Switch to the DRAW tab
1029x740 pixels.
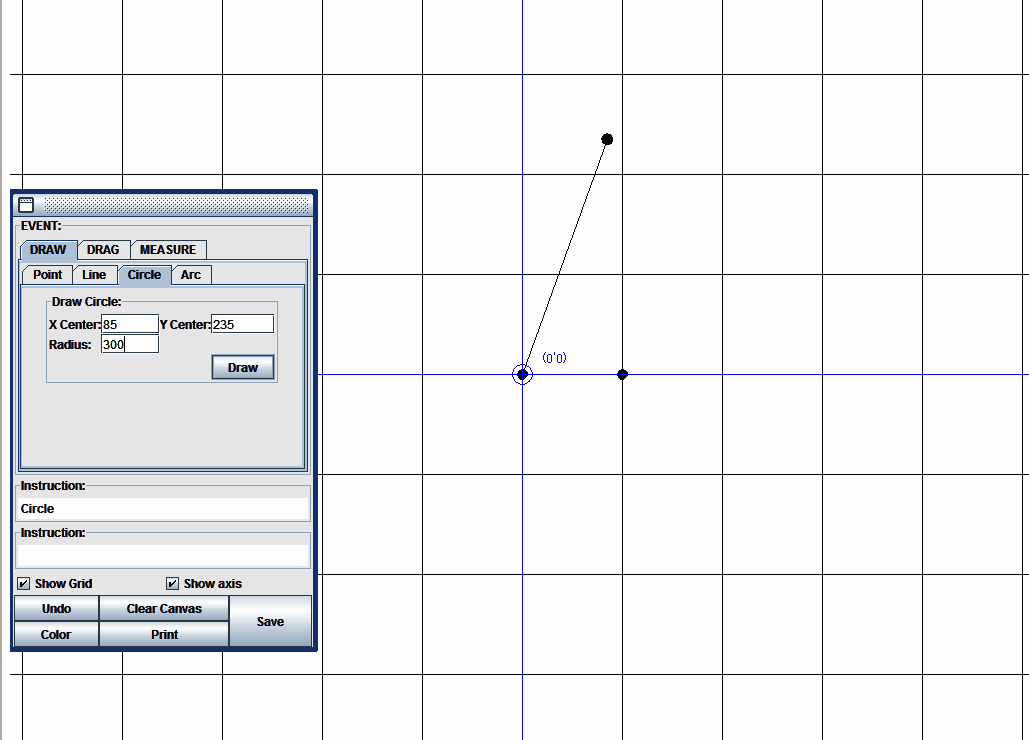48,250
